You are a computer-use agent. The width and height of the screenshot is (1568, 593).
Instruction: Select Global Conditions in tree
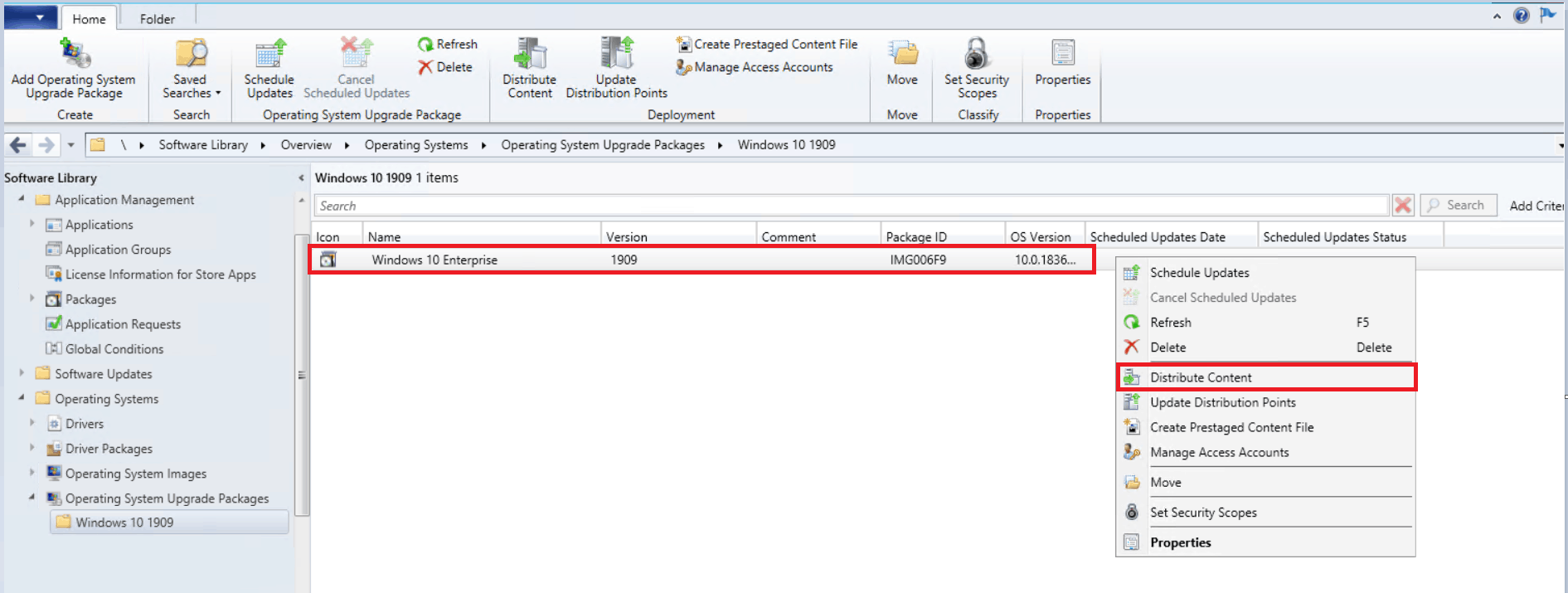114,349
